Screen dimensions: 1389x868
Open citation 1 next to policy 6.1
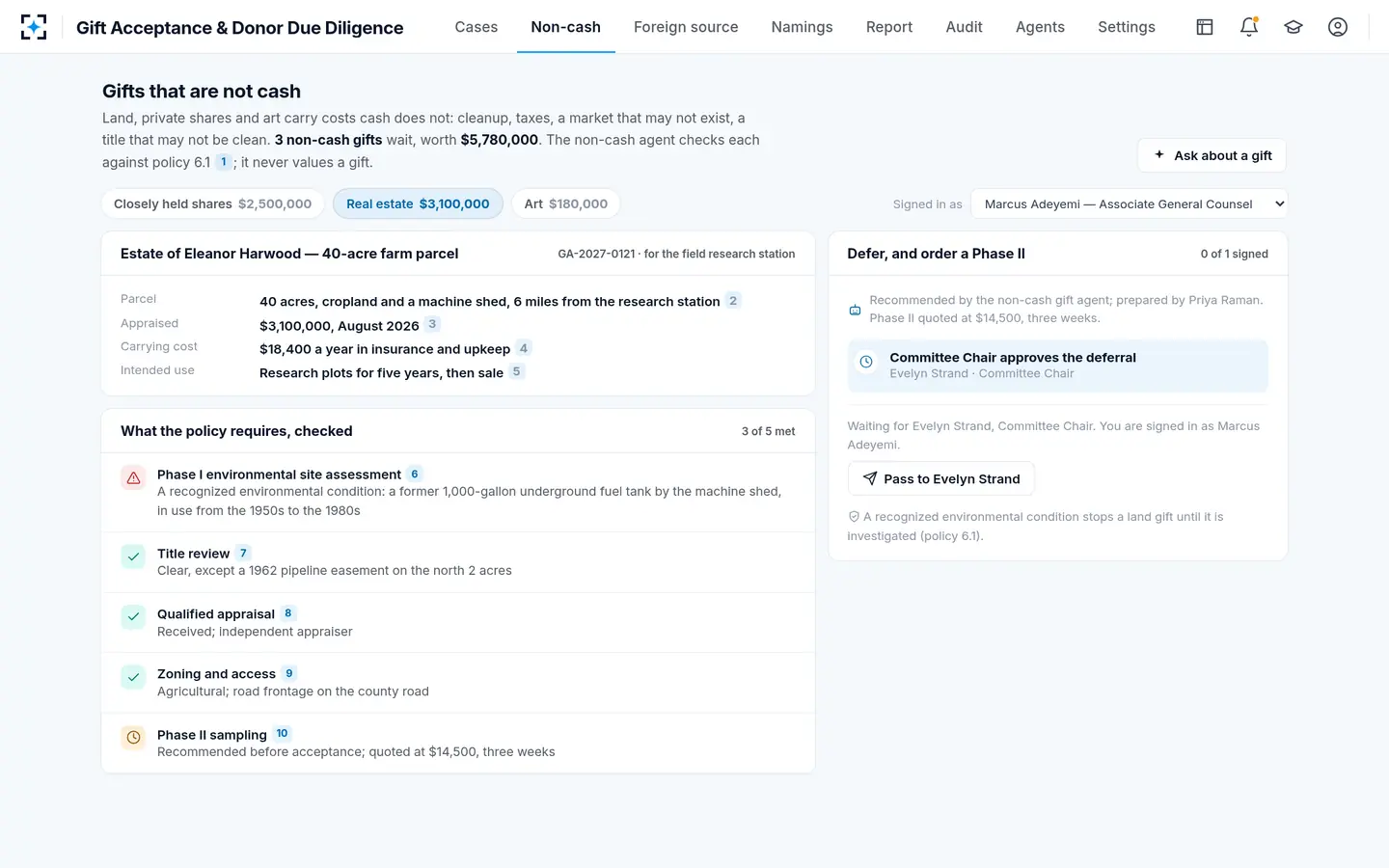224,162
